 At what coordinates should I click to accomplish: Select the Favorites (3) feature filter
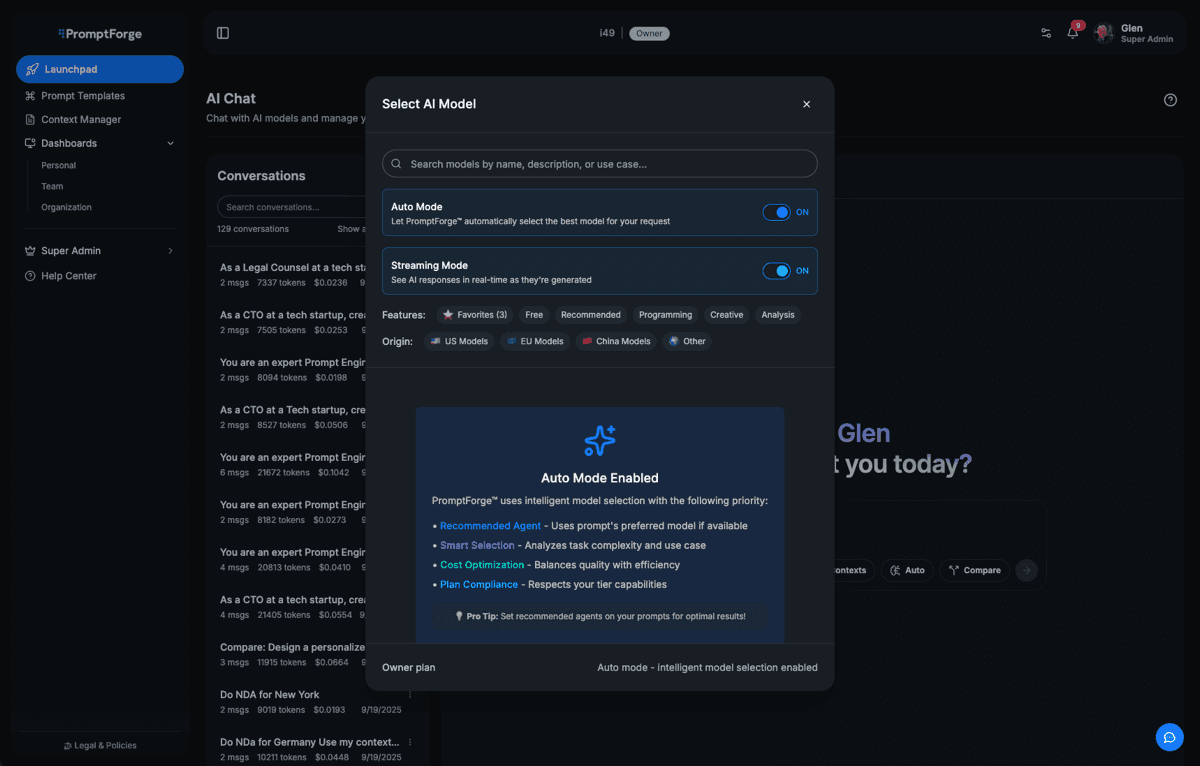point(474,314)
